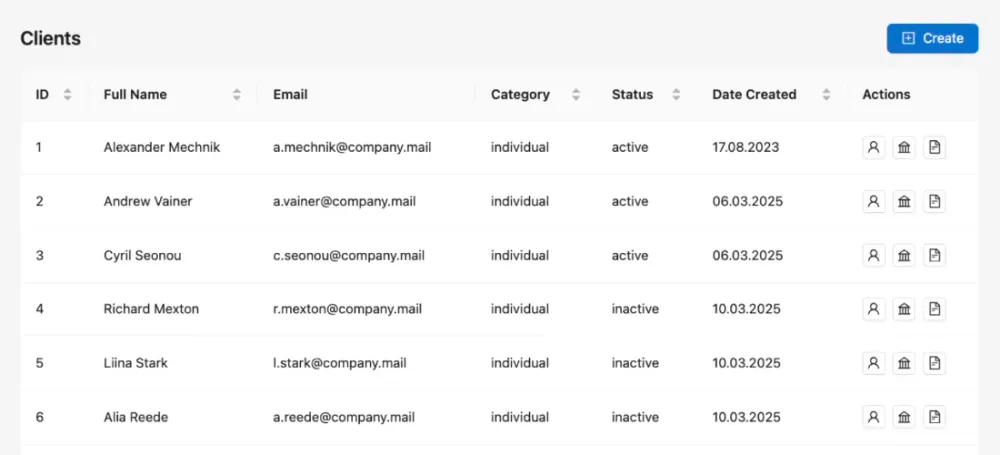Select the Richard Mexton name cell
This screenshot has width=1000, height=455.
[151, 309]
